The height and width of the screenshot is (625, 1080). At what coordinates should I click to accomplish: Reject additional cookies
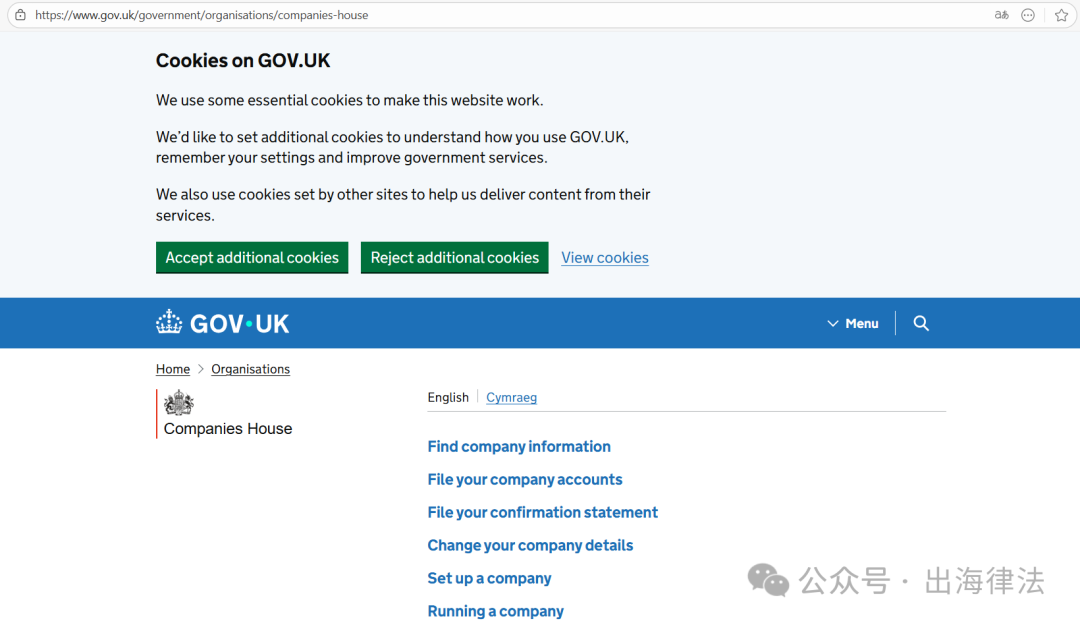point(455,257)
